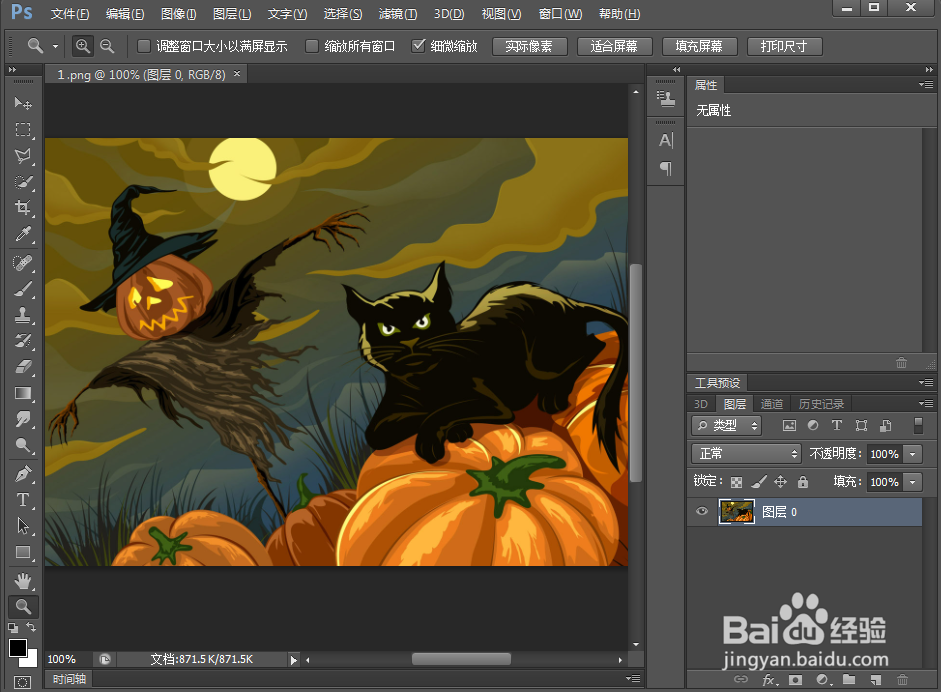Open layers panel flyout menu
The width and height of the screenshot is (941, 692).
click(x=926, y=403)
